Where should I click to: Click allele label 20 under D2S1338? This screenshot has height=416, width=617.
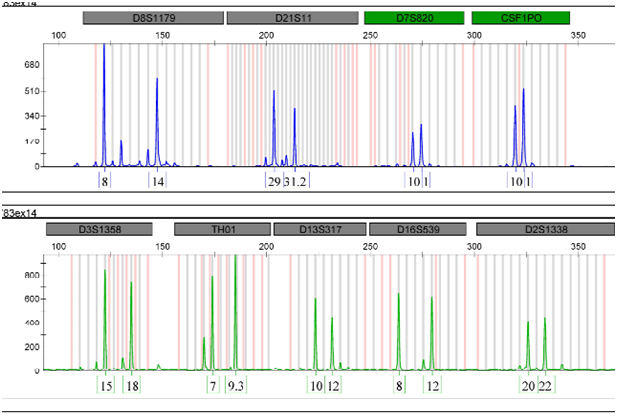point(528,385)
